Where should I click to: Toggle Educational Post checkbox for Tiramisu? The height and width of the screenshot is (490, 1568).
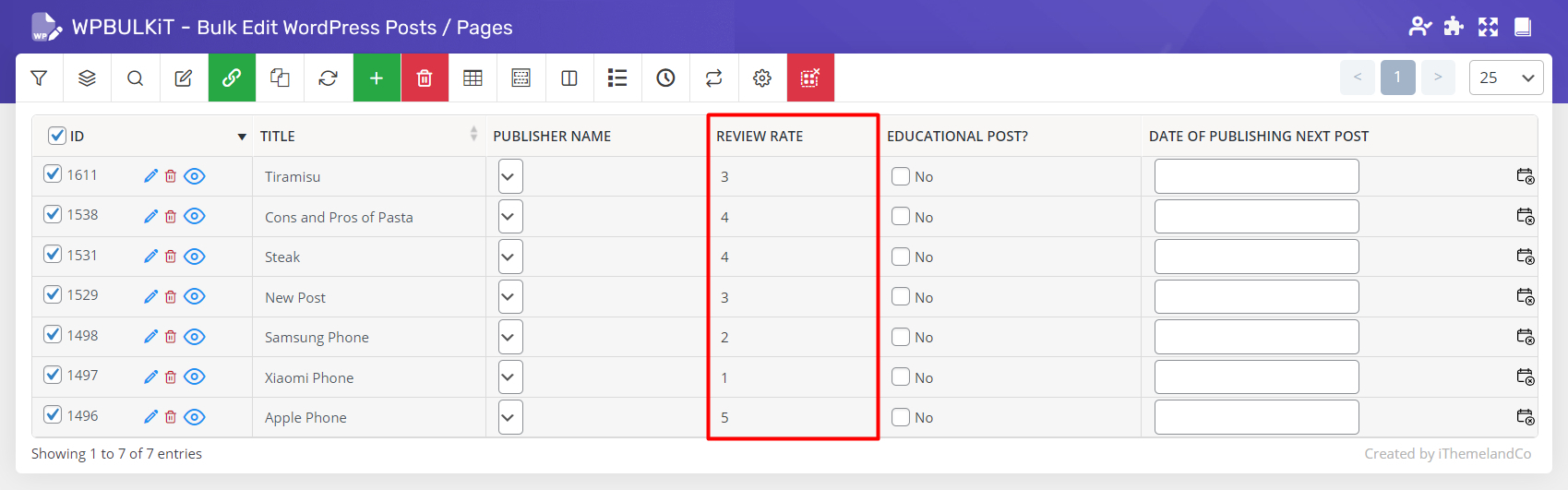point(901,176)
